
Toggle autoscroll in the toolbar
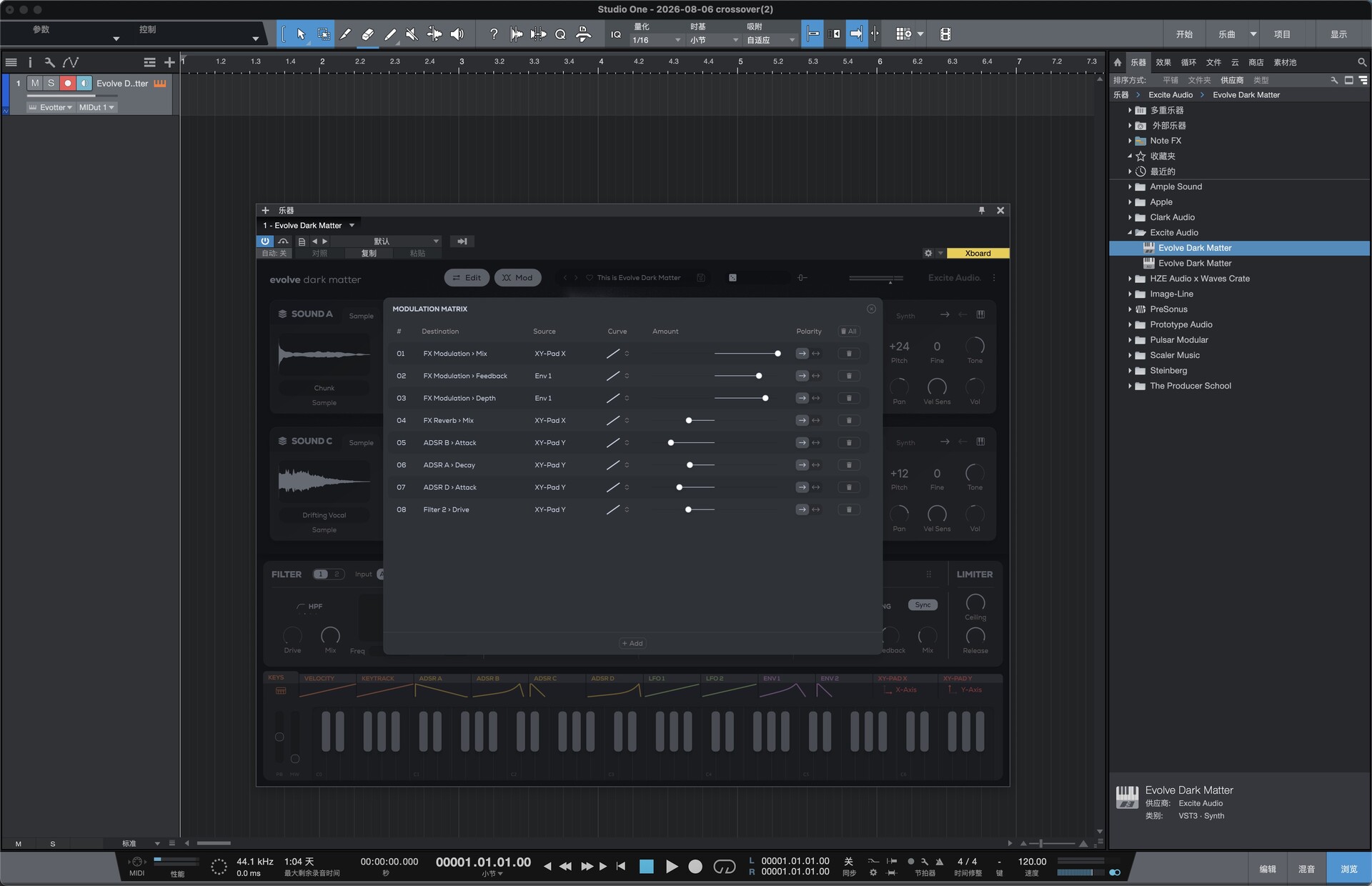[855, 34]
